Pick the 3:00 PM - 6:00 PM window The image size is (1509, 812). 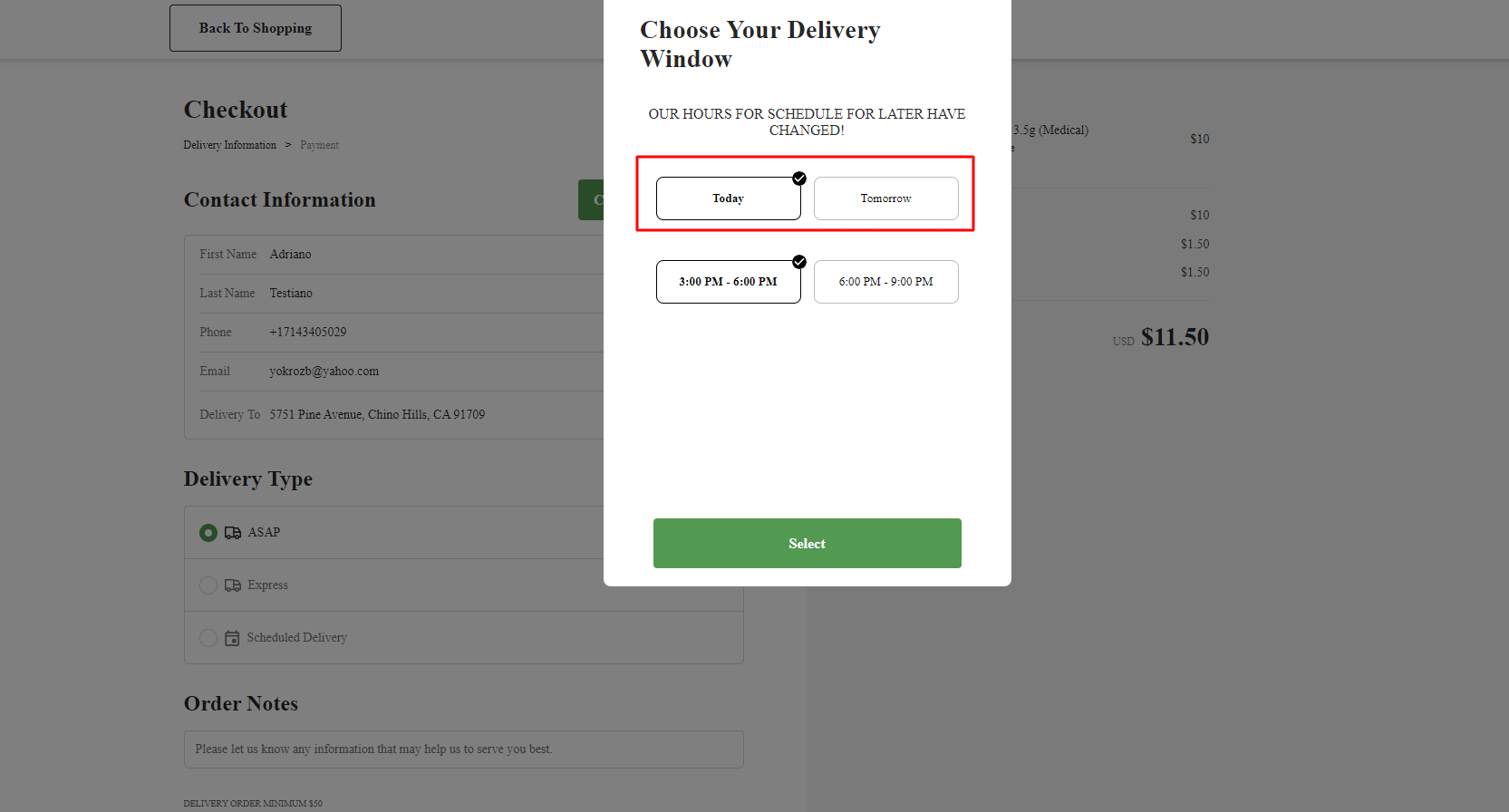(729, 282)
